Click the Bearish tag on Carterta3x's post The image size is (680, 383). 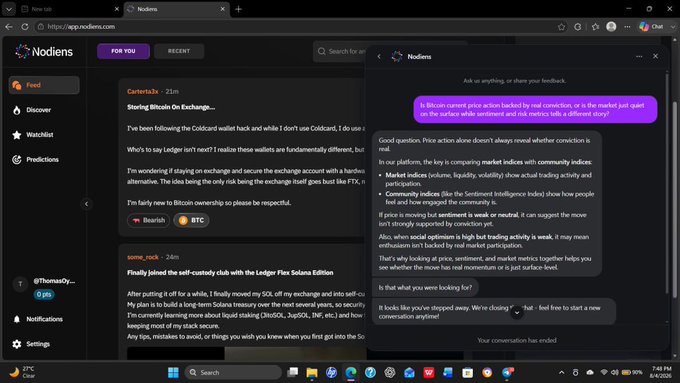pos(149,220)
